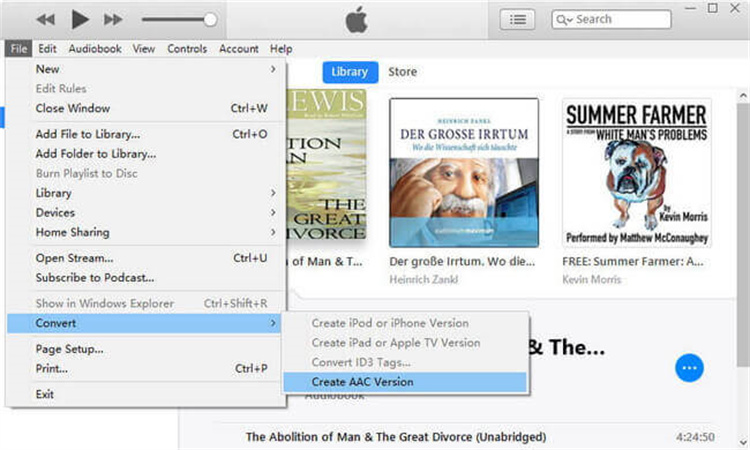Expand the Devices submenu arrow

point(273,212)
